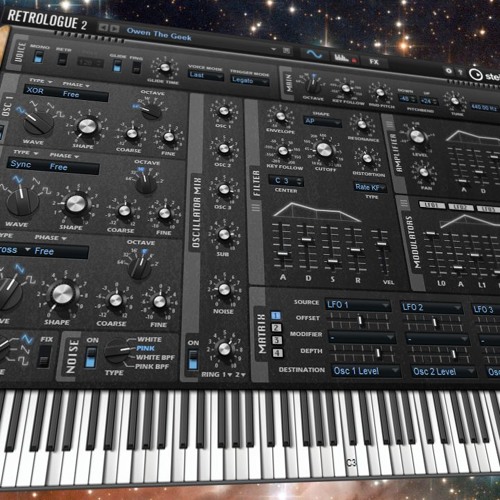Choose the WHITE noise type label
This screenshot has height=500, width=500.
coord(149,339)
